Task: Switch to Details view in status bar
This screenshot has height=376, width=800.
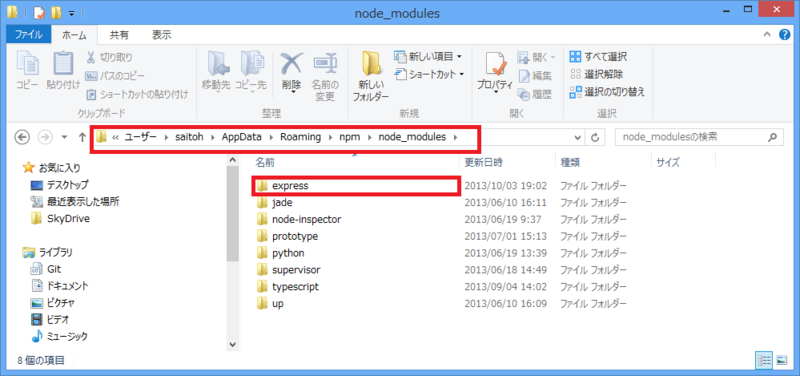Action: [763, 360]
